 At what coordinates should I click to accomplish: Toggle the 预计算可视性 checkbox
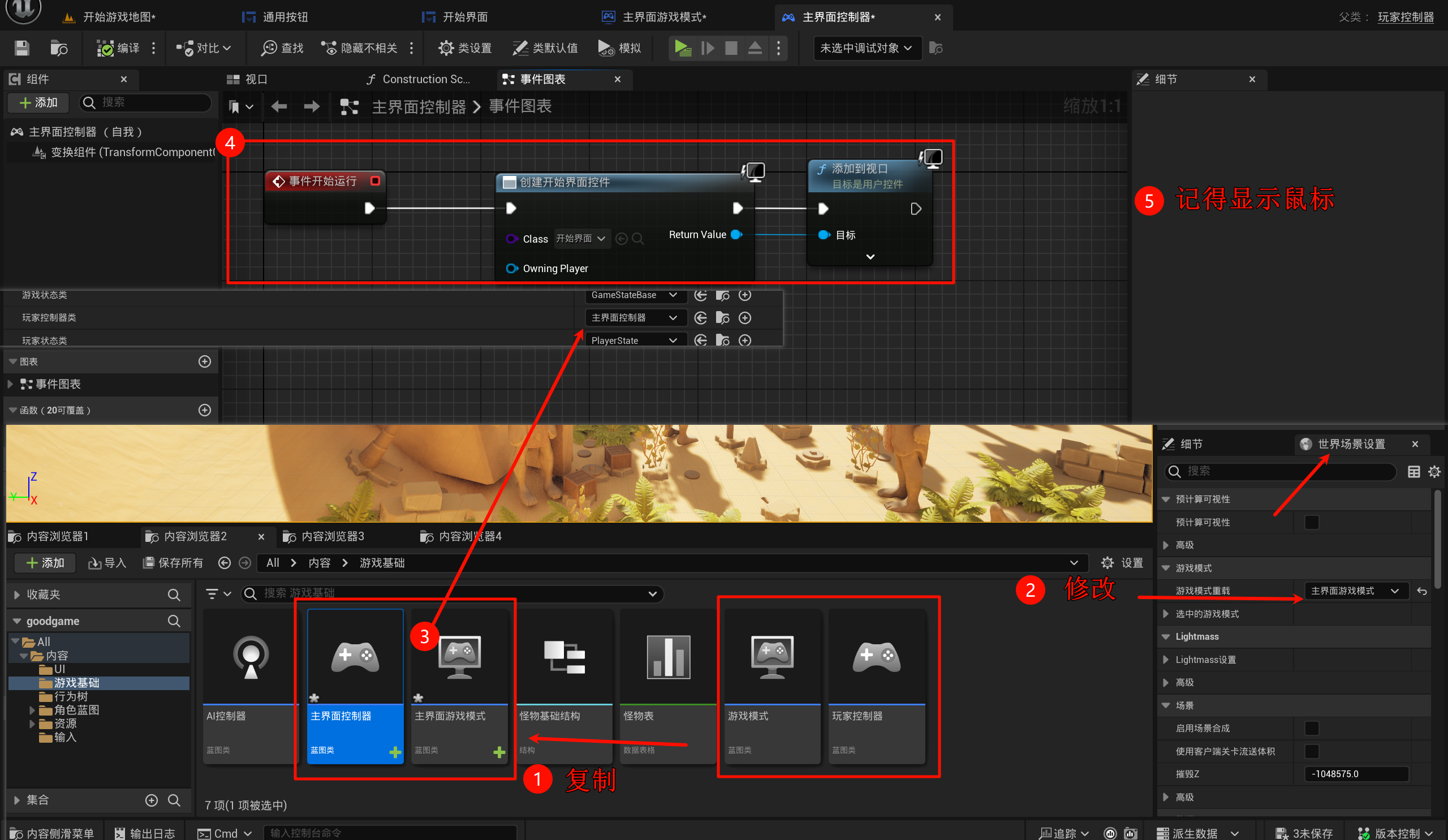tap(1311, 522)
